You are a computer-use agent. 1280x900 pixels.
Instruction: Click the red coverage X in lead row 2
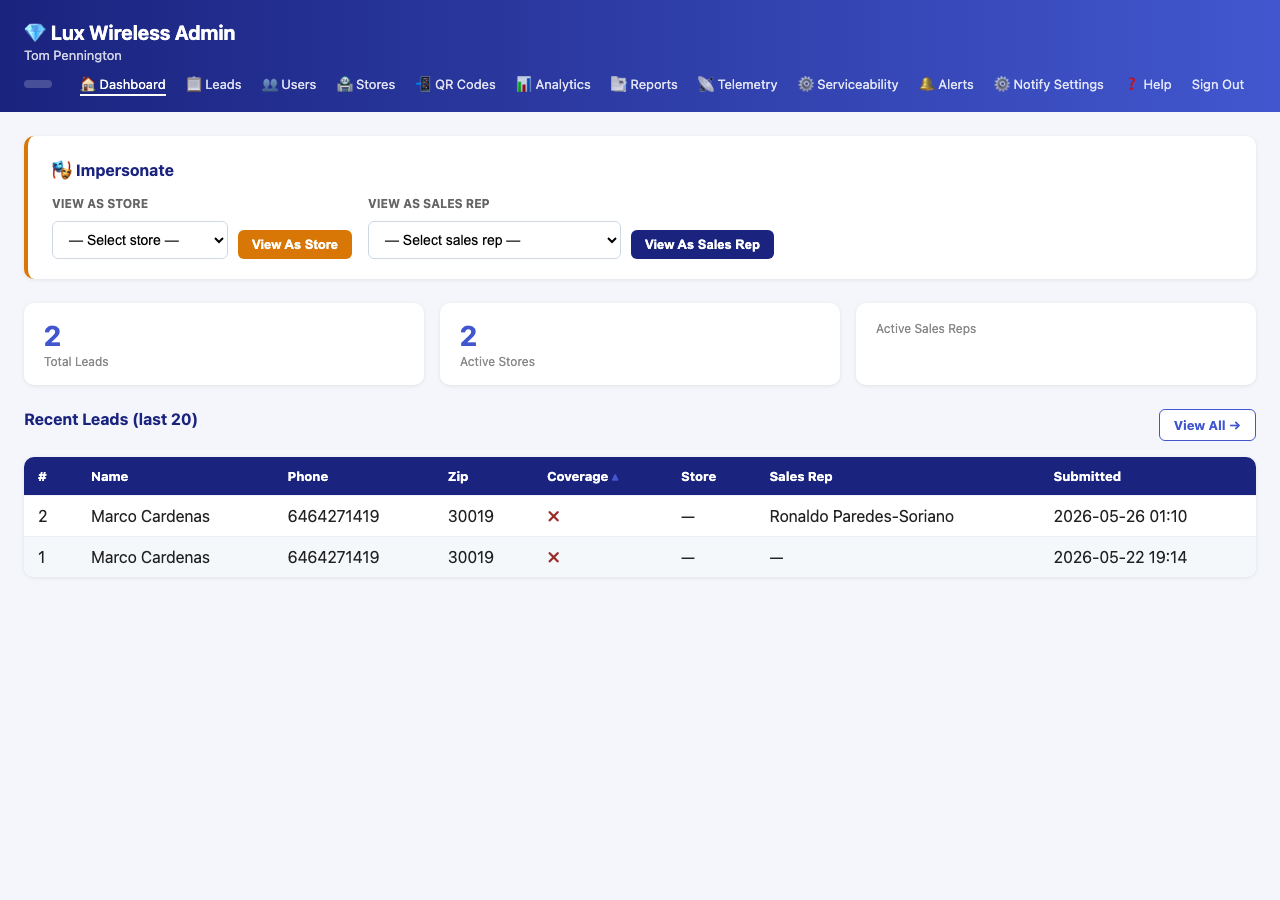(x=554, y=517)
